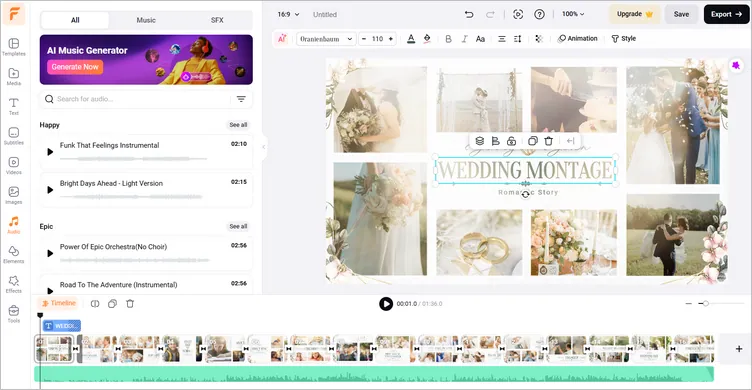
Task: Open the help question mark icon
Action: pyautogui.click(x=540, y=14)
